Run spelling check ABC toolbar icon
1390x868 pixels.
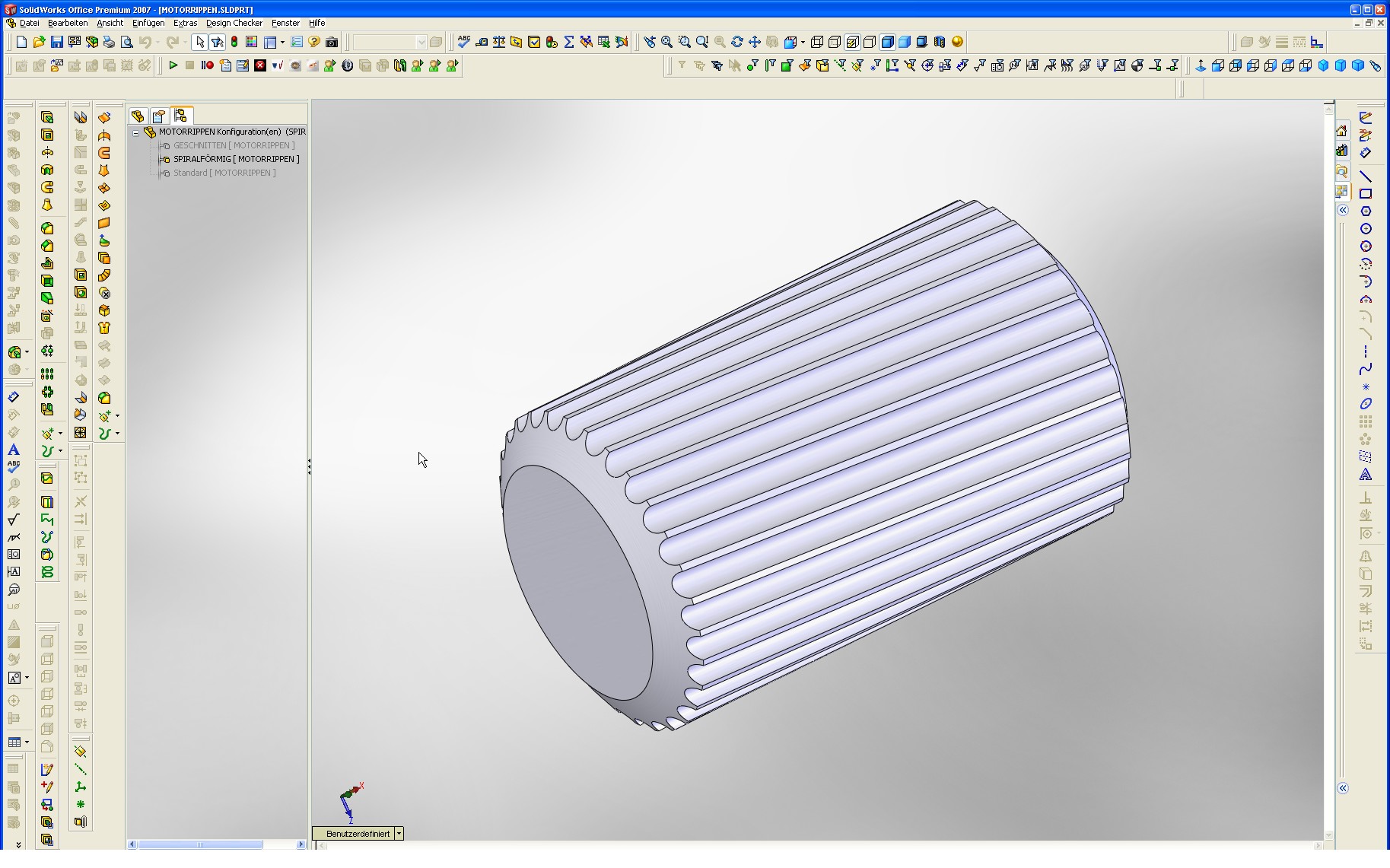coord(463,42)
